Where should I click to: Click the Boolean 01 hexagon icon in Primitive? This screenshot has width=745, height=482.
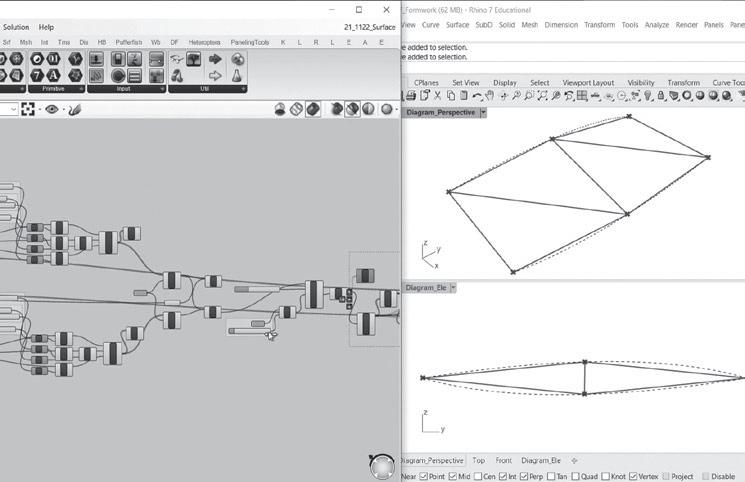tap(54, 59)
